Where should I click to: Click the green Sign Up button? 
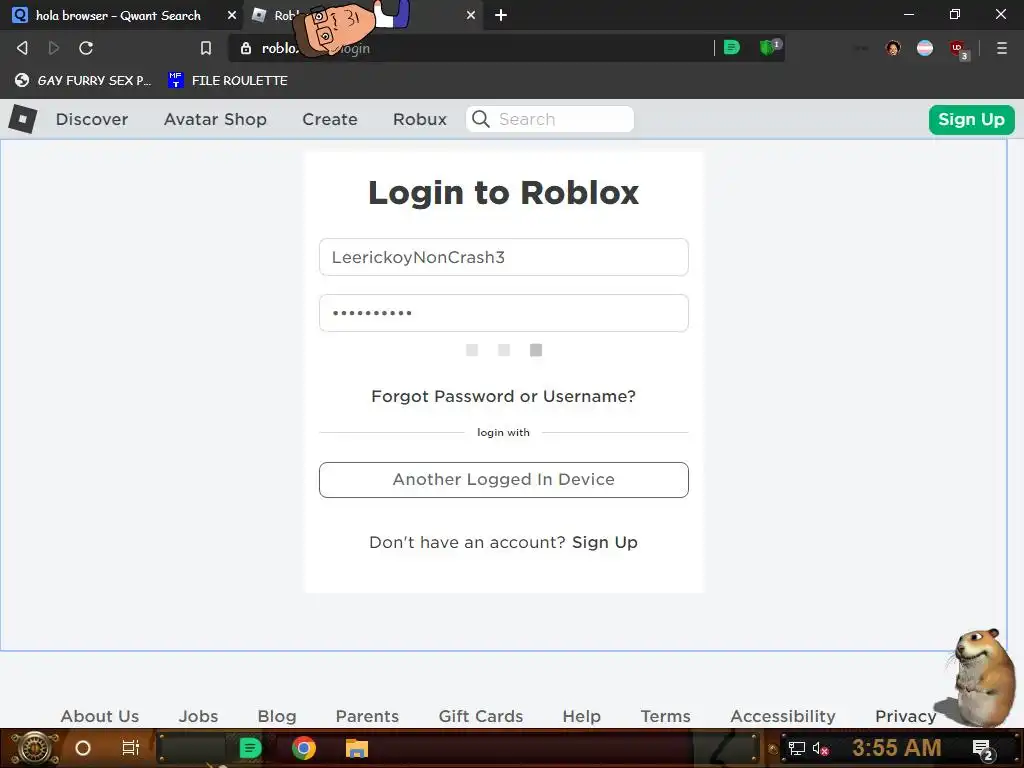click(971, 120)
